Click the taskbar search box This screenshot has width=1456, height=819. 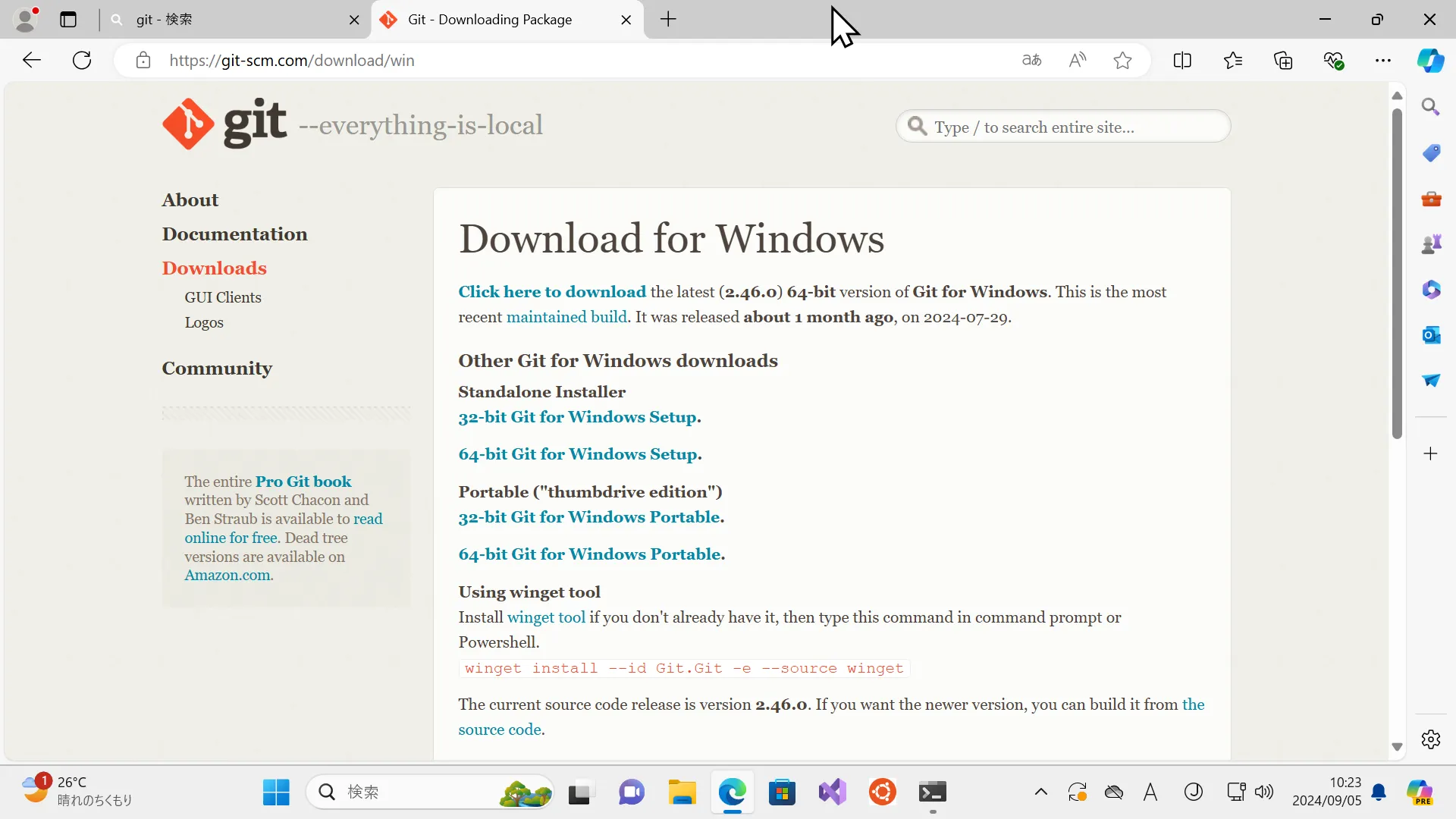pos(430,792)
